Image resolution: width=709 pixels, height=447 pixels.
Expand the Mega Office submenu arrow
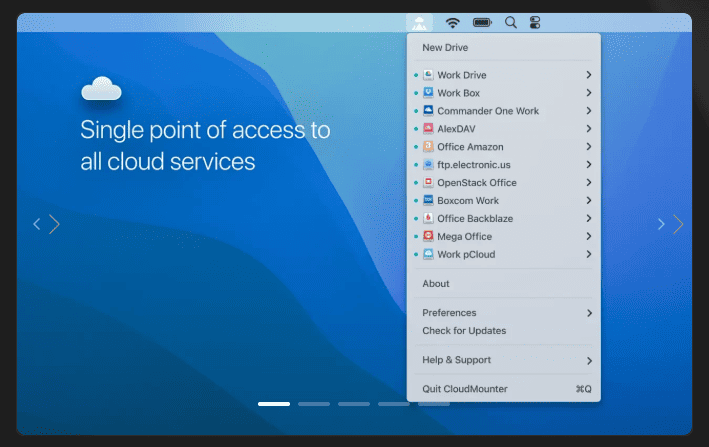pos(589,236)
